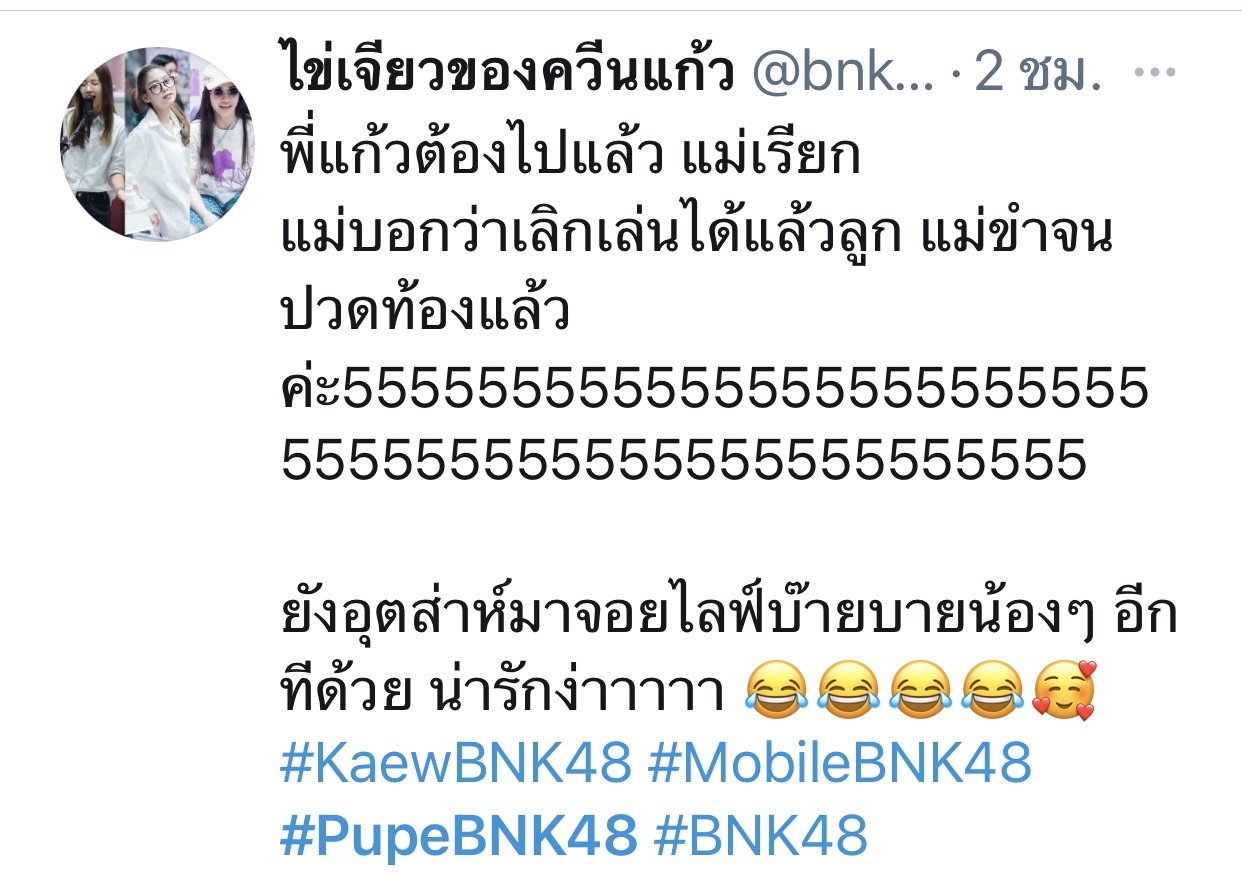The width and height of the screenshot is (1242, 872).
Task: Open the tweet's three-dot more options menu
Action: [x=1159, y=75]
